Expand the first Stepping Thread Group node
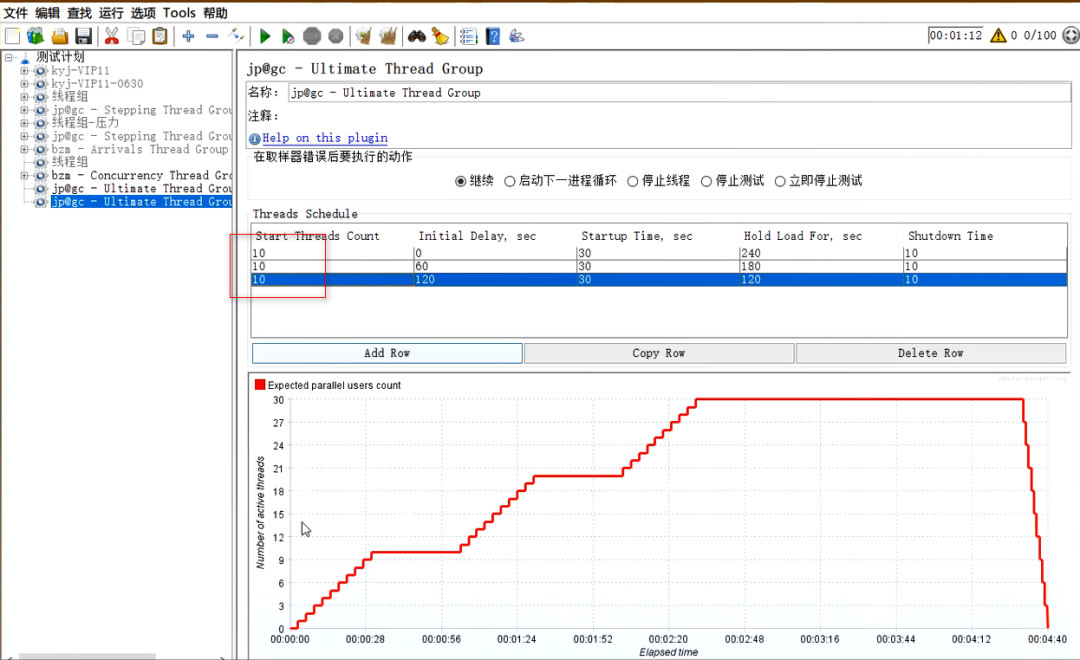This screenshot has height=660, width=1080. pyautogui.click(x=24, y=110)
